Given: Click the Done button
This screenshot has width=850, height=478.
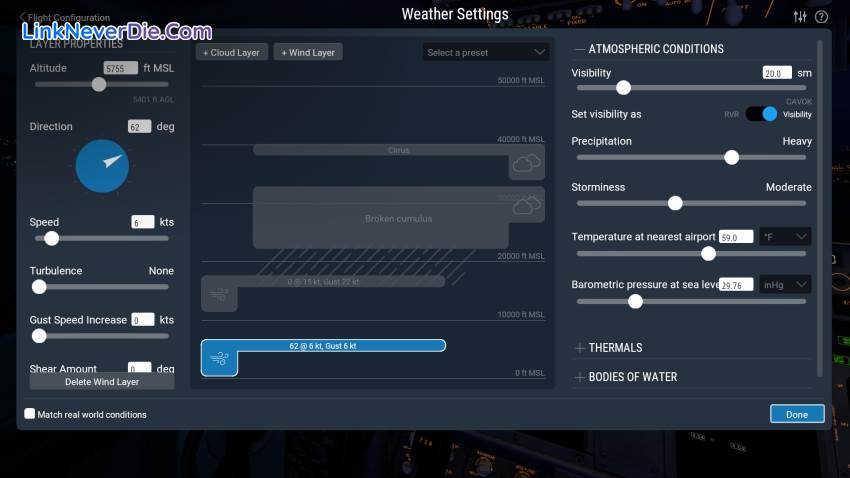Looking at the screenshot, I should (796, 414).
